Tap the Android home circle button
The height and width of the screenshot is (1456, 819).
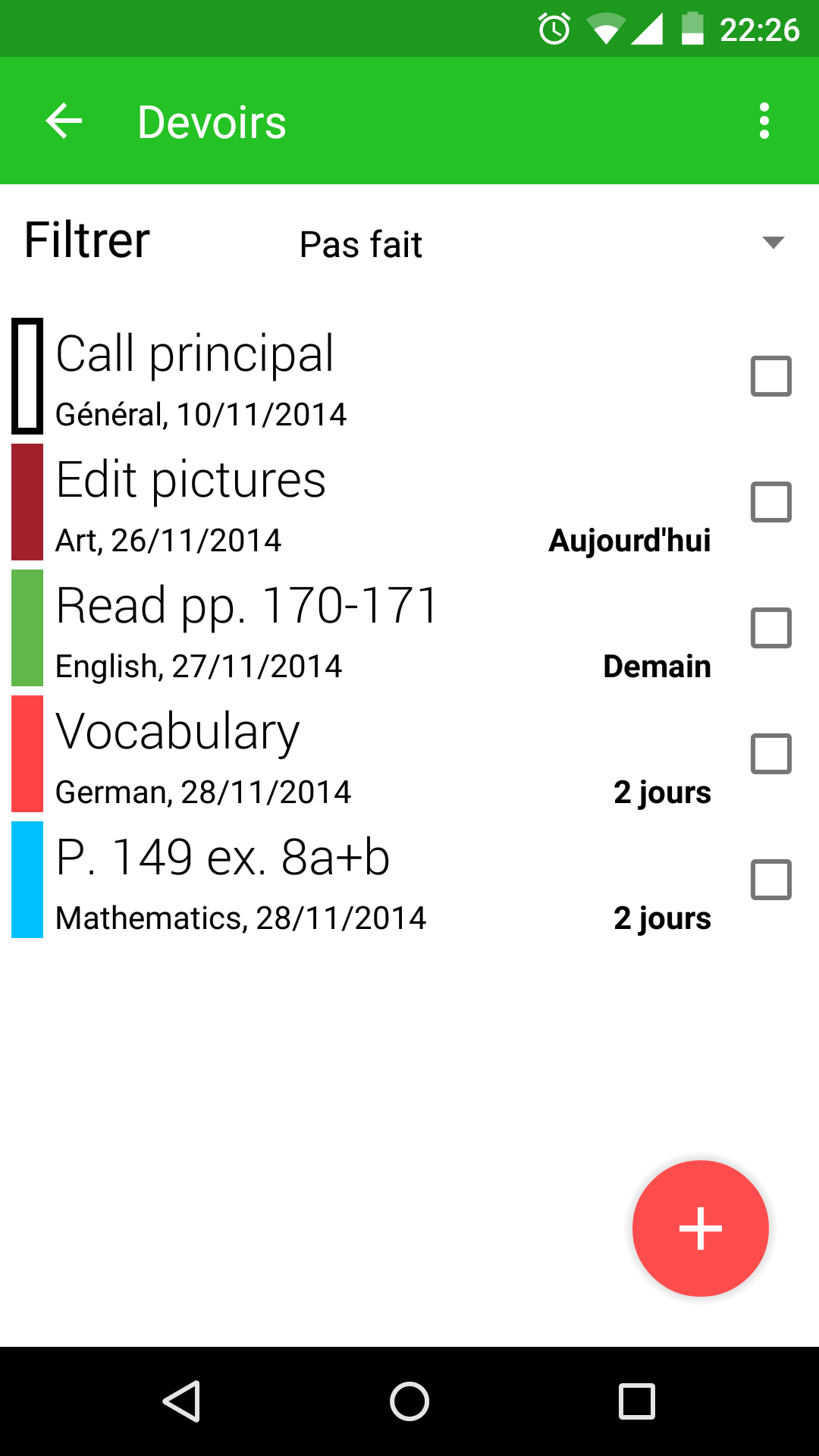coord(409,1401)
